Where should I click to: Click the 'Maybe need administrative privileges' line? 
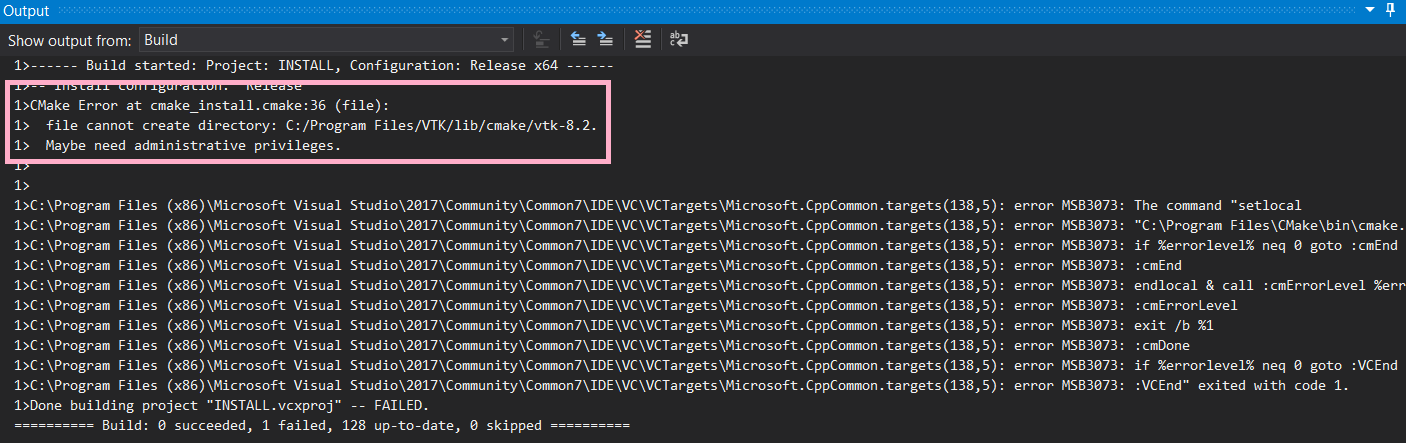(x=178, y=145)
